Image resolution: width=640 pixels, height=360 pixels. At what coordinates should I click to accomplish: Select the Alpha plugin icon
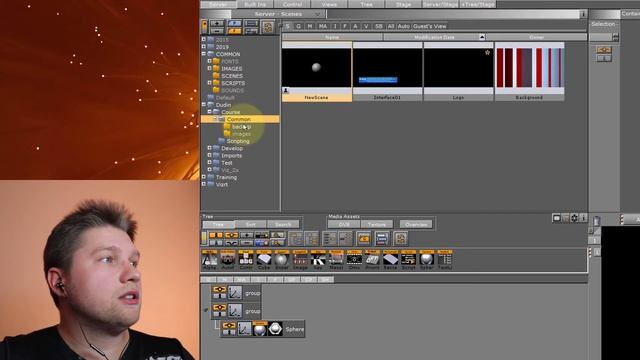click(x=209, y=260)
